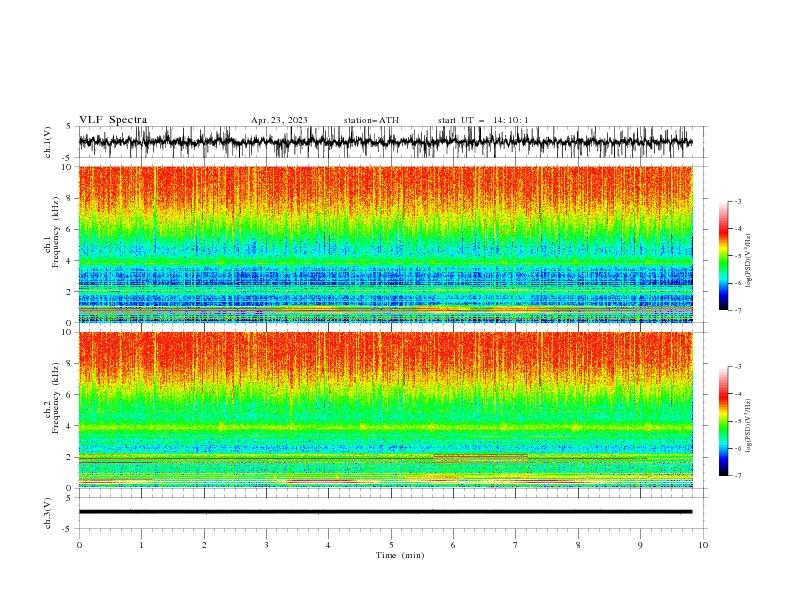Click the 'ch.1(V)' waveform axis label
This screenshot has height=612, width=792.
pyautogui.click(x=48, y=142)
